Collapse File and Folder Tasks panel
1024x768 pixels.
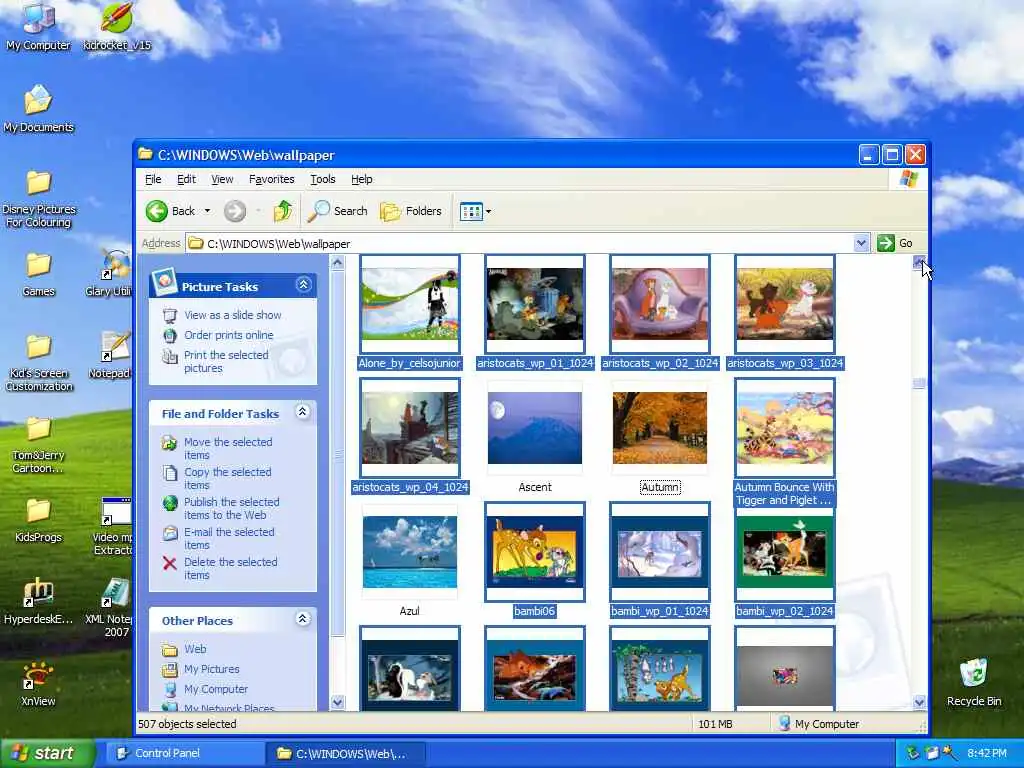point(302,412)
